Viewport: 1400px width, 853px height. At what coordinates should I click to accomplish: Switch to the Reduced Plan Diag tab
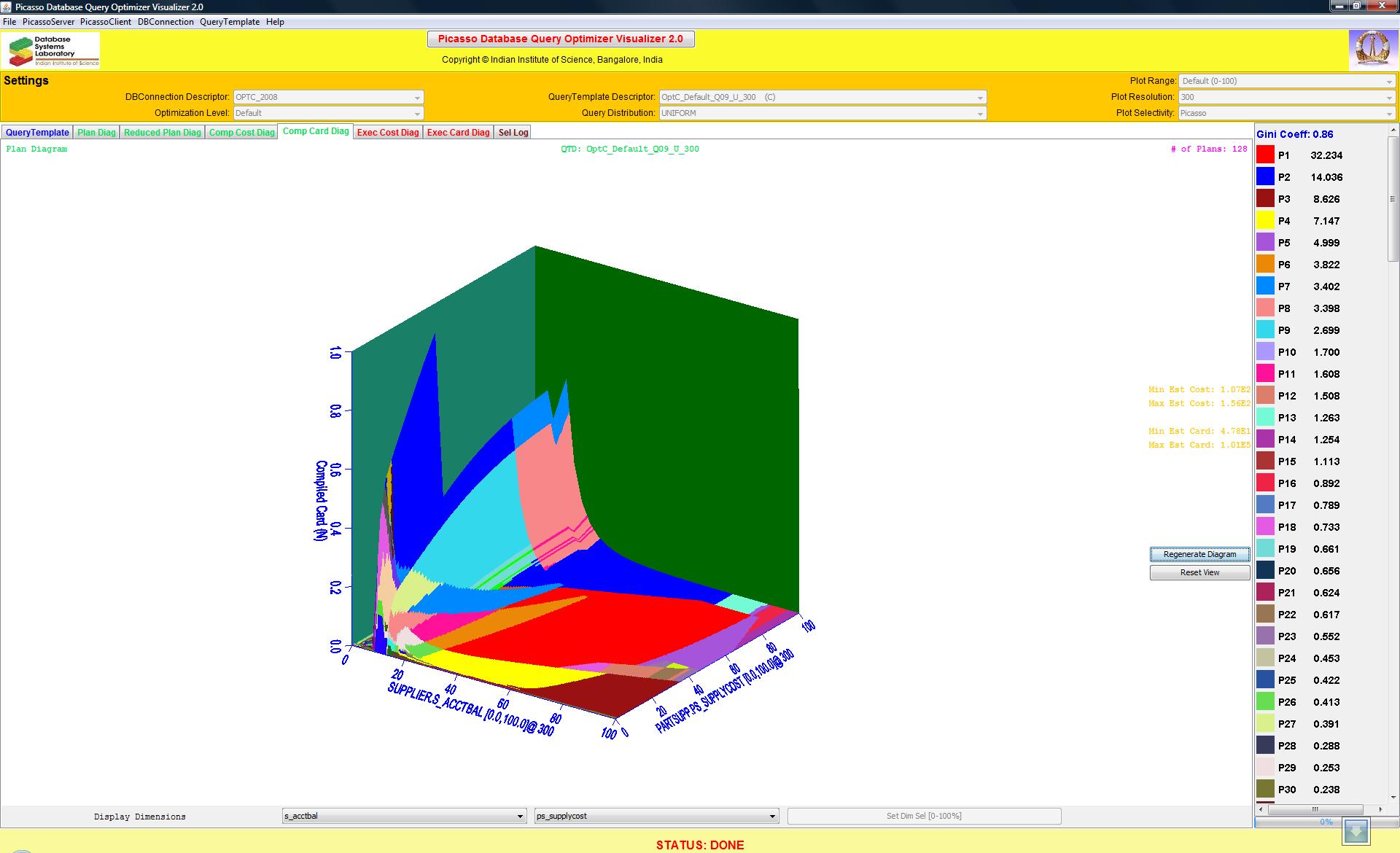click(162, 133)
